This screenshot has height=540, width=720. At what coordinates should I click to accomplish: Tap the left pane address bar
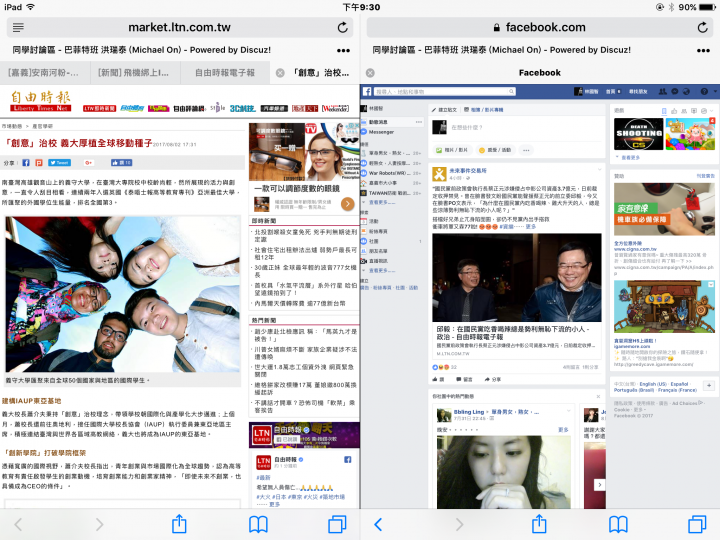click(180, 28)
